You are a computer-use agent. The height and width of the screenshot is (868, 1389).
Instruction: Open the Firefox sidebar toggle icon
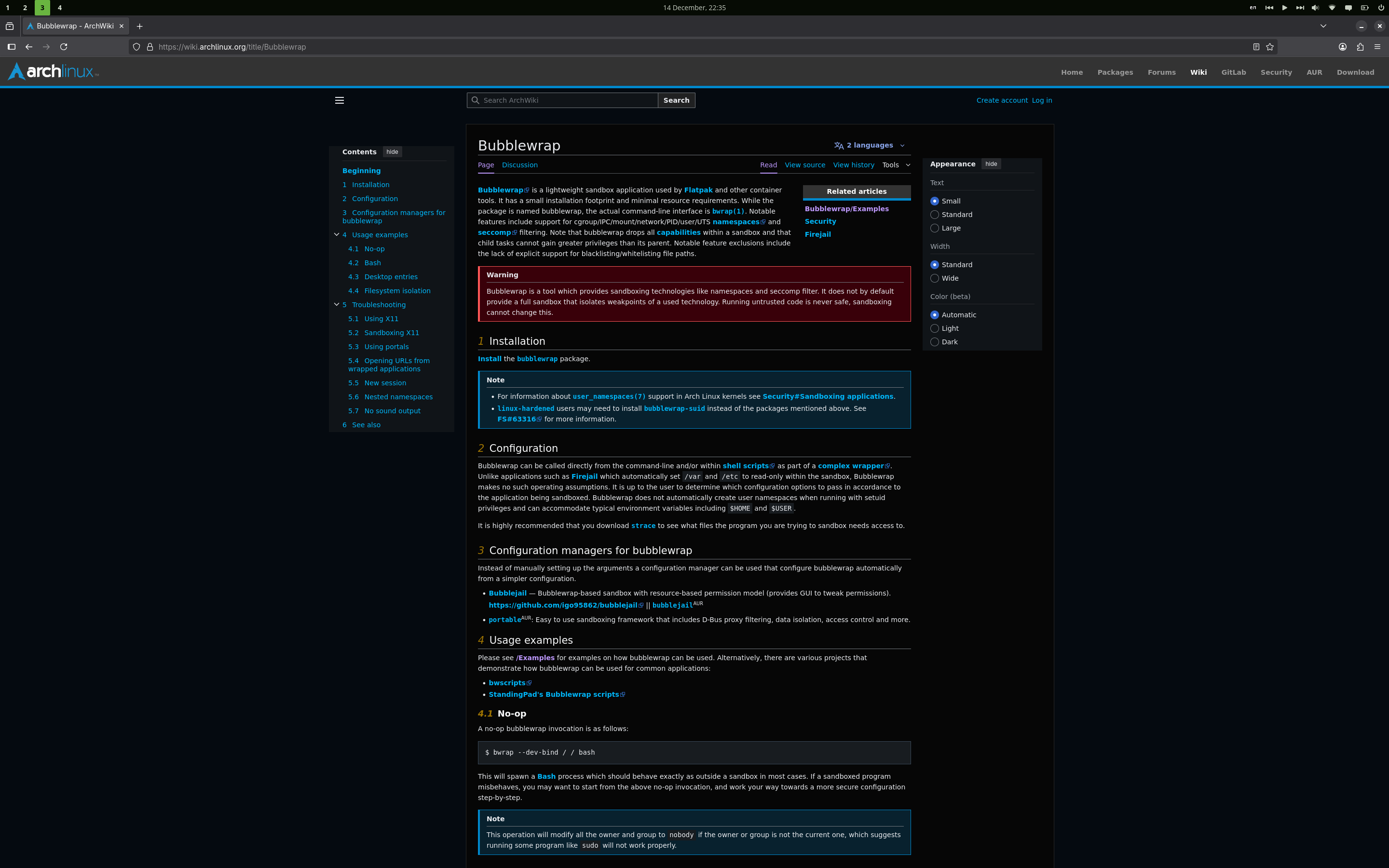pyautogui.click(x=12, y=47)
